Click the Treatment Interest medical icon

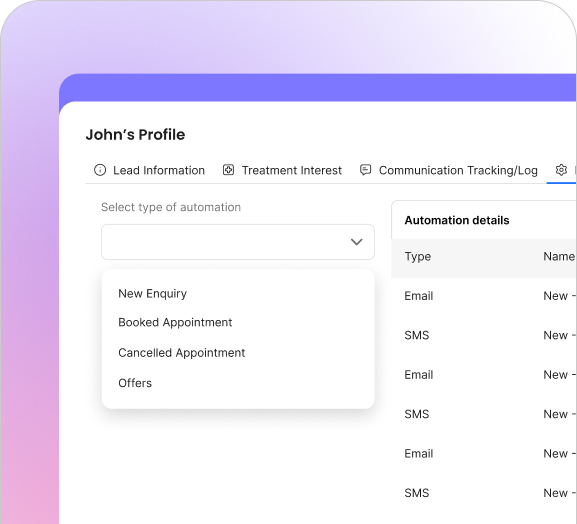click(x=229, y=170)
